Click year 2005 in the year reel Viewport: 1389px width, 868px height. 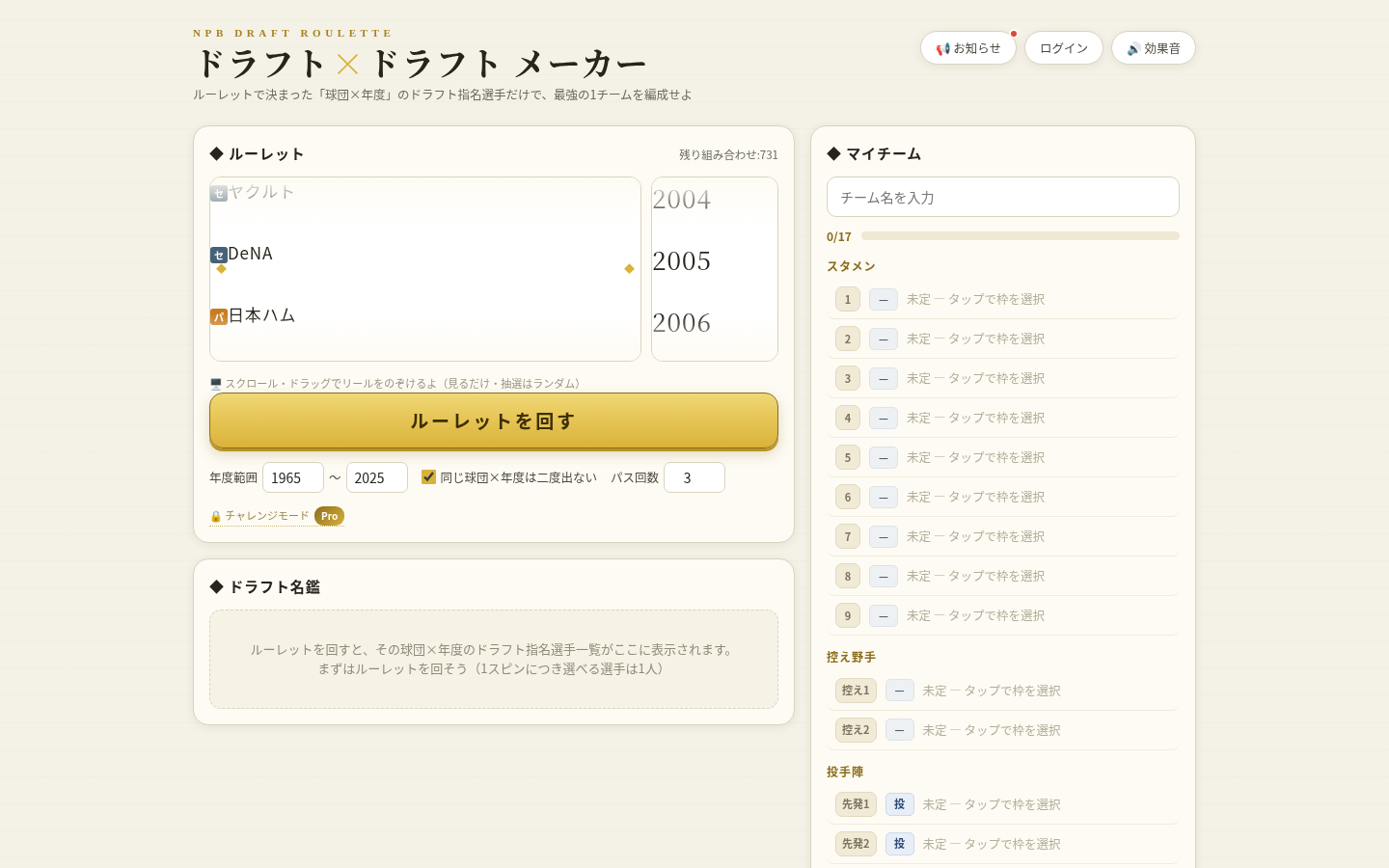tap(682, 261)
